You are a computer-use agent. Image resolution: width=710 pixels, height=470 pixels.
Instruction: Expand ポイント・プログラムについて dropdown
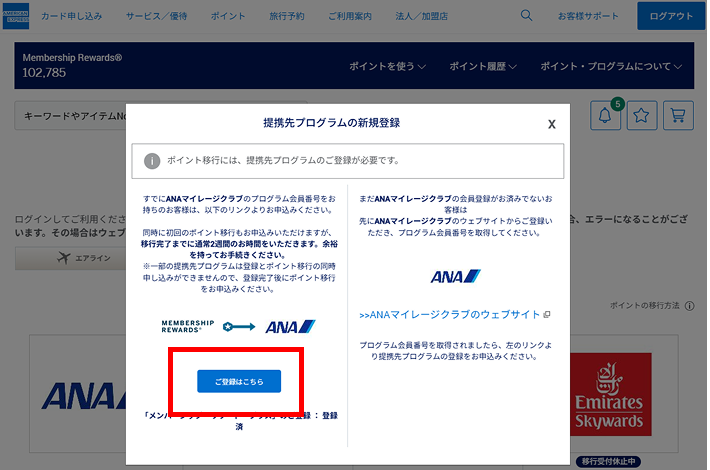pos(610,67)
